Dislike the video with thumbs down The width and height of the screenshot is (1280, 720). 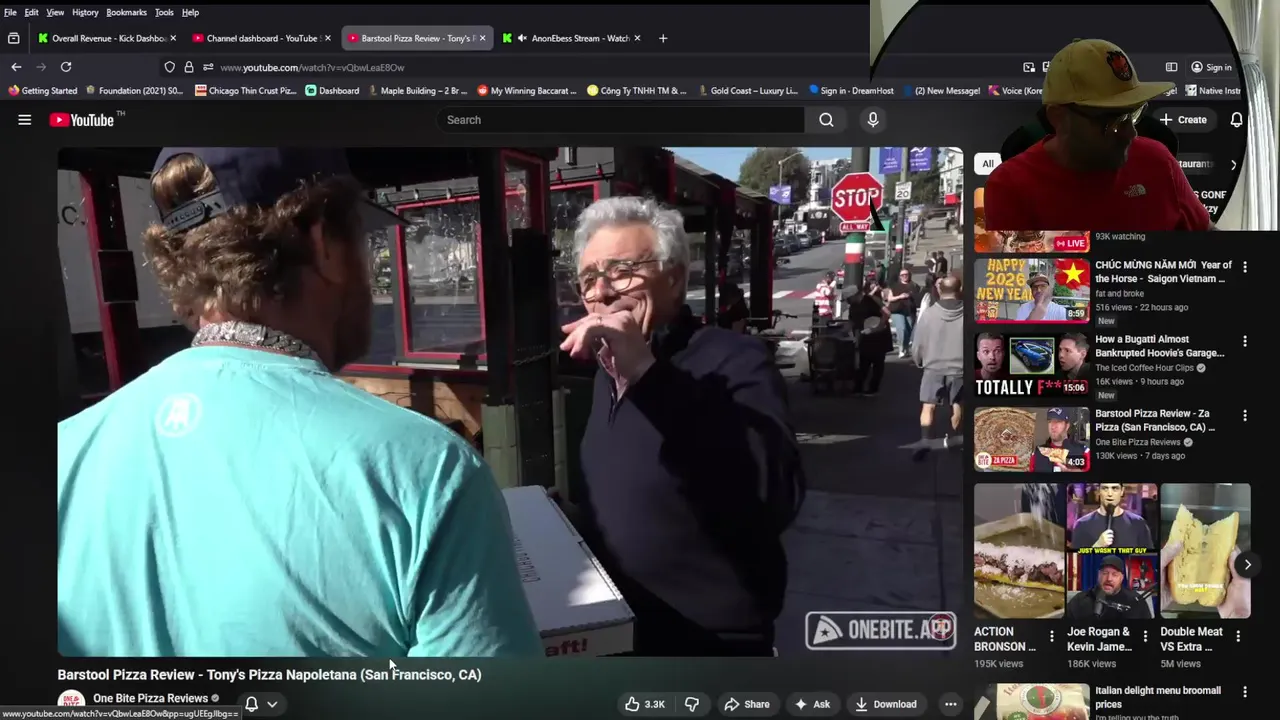(x=692, y=704)
